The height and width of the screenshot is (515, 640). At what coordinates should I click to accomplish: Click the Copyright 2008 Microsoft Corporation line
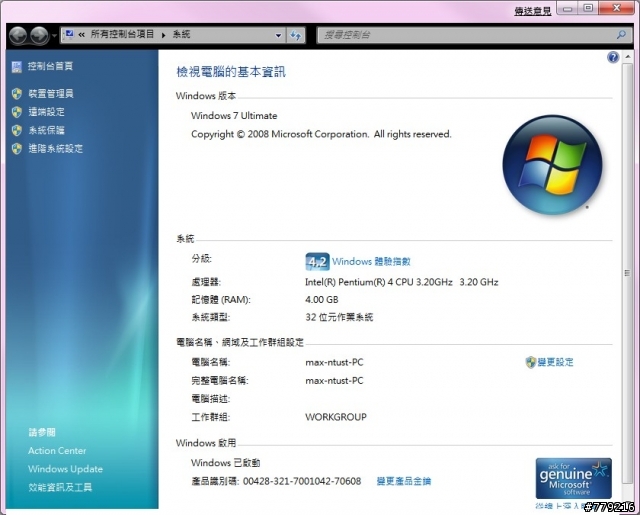coord(321,134)
